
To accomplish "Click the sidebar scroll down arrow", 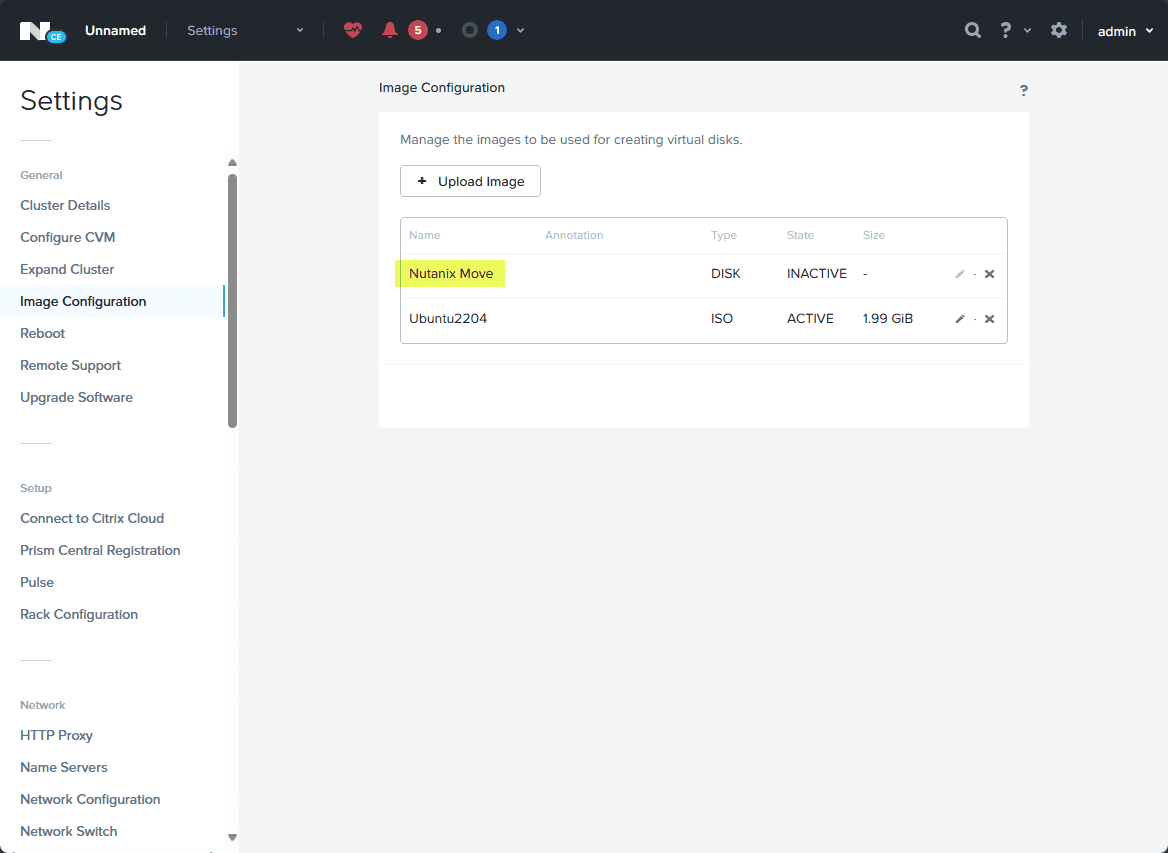I will click(232, 837).
